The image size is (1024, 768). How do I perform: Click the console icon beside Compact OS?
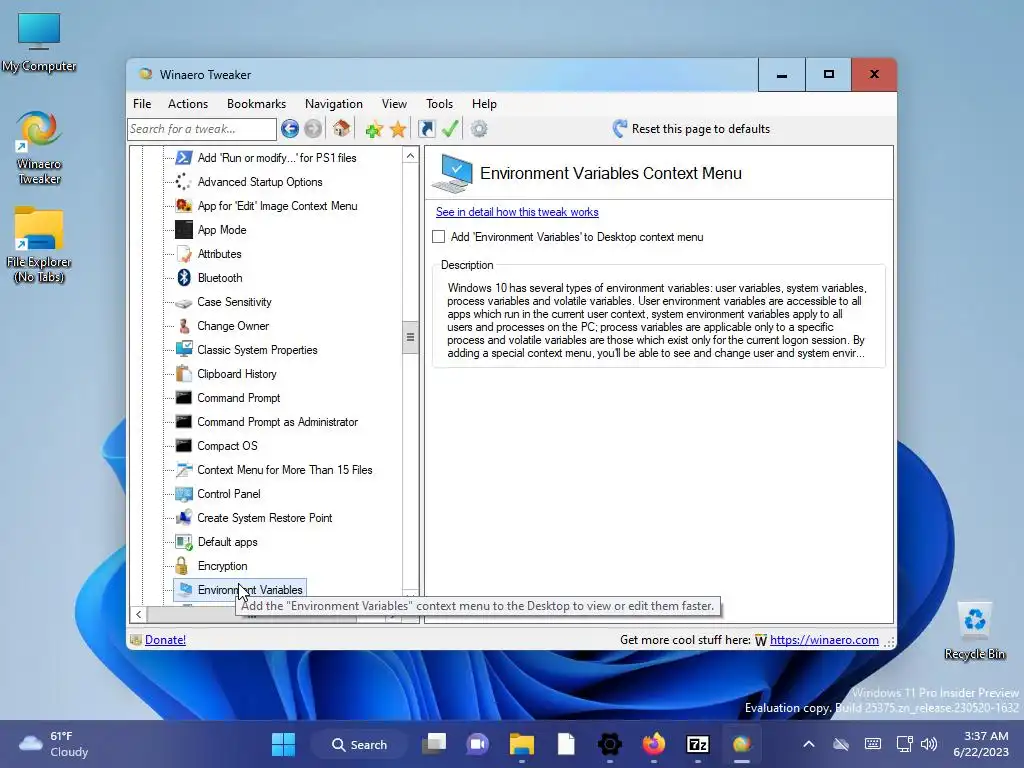coord(184,445)
